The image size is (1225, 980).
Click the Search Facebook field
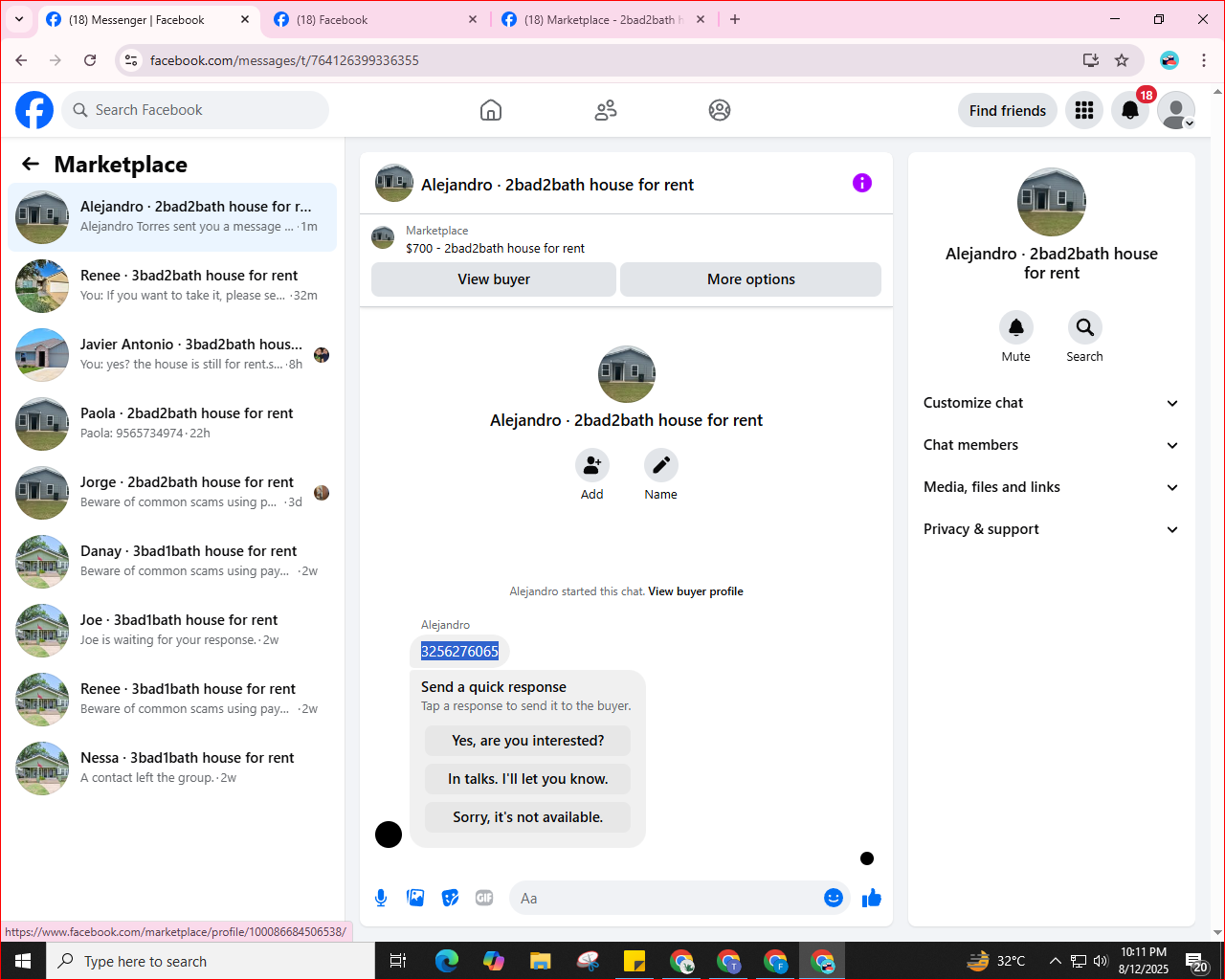[x=195, y=110]
